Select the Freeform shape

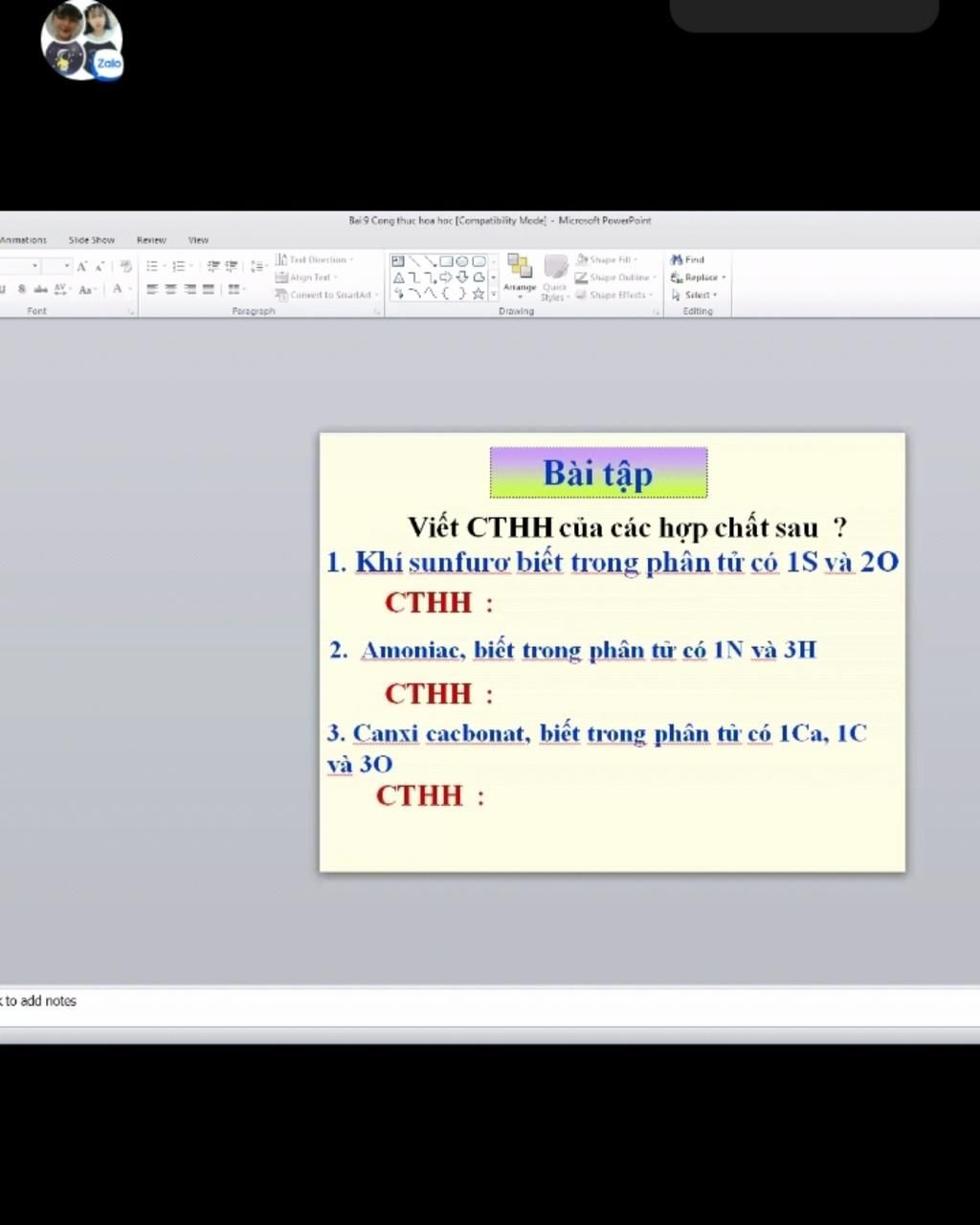click(x=479, y=278)
